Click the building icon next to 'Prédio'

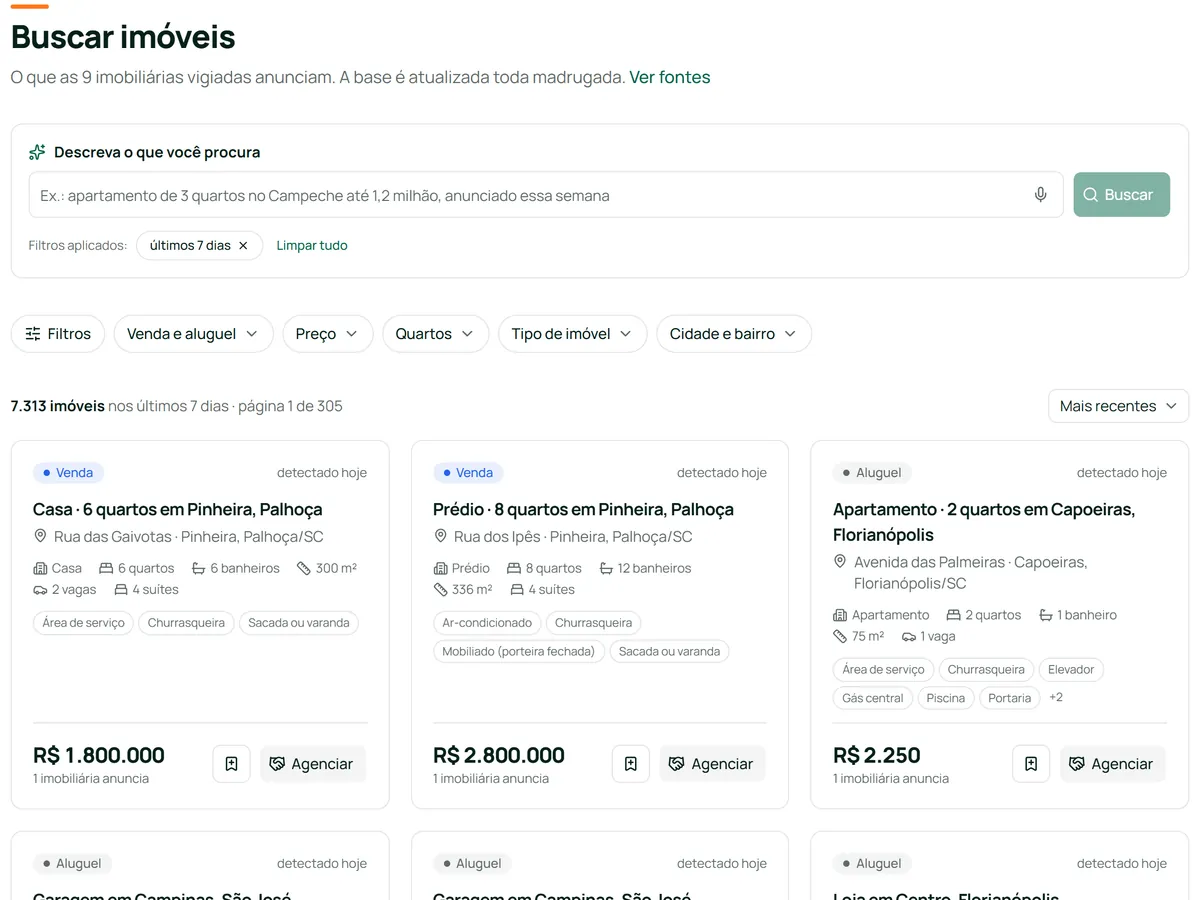pos(440,568)
